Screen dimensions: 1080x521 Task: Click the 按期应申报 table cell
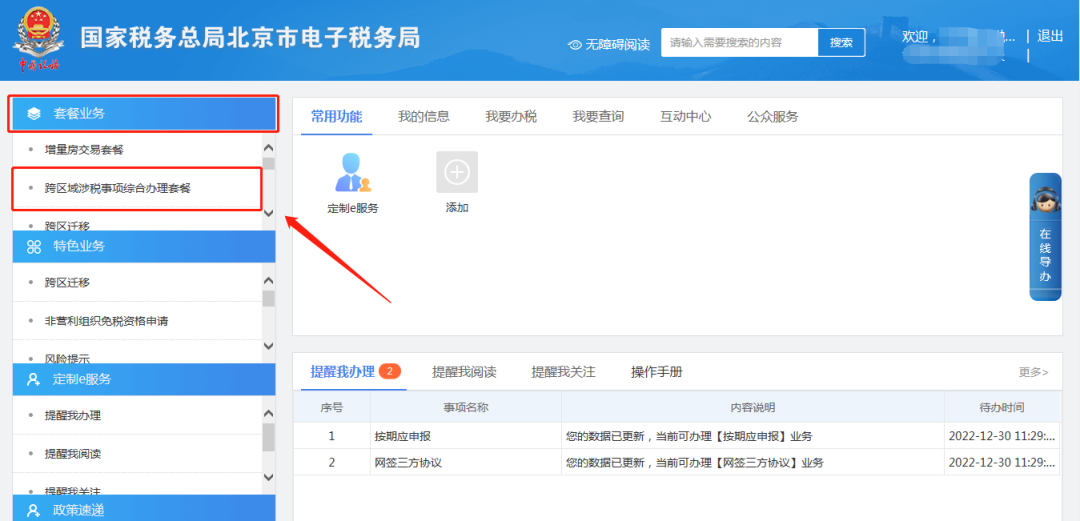coord(466,436)
